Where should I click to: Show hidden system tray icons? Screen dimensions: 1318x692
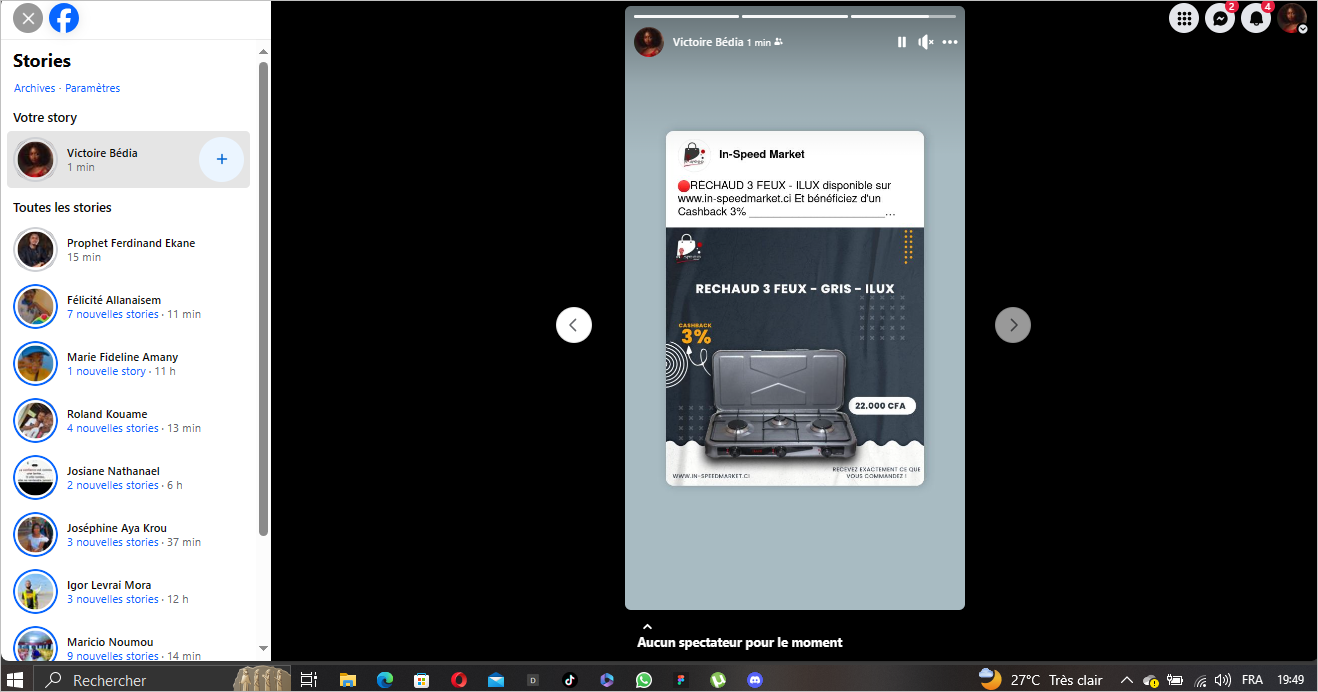pyautogui.click(x=1126, y=680)
